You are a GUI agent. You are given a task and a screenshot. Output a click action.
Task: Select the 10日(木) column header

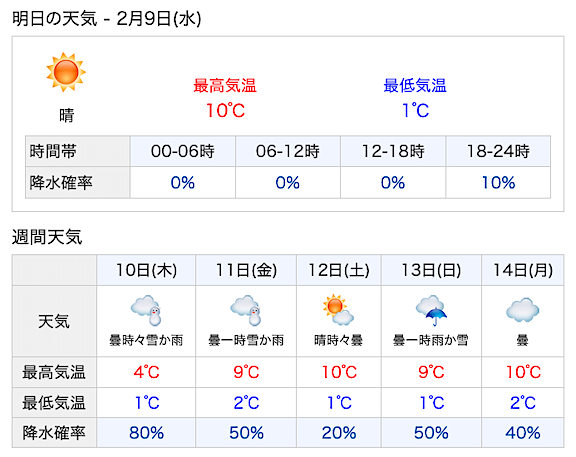coord(146,270)
